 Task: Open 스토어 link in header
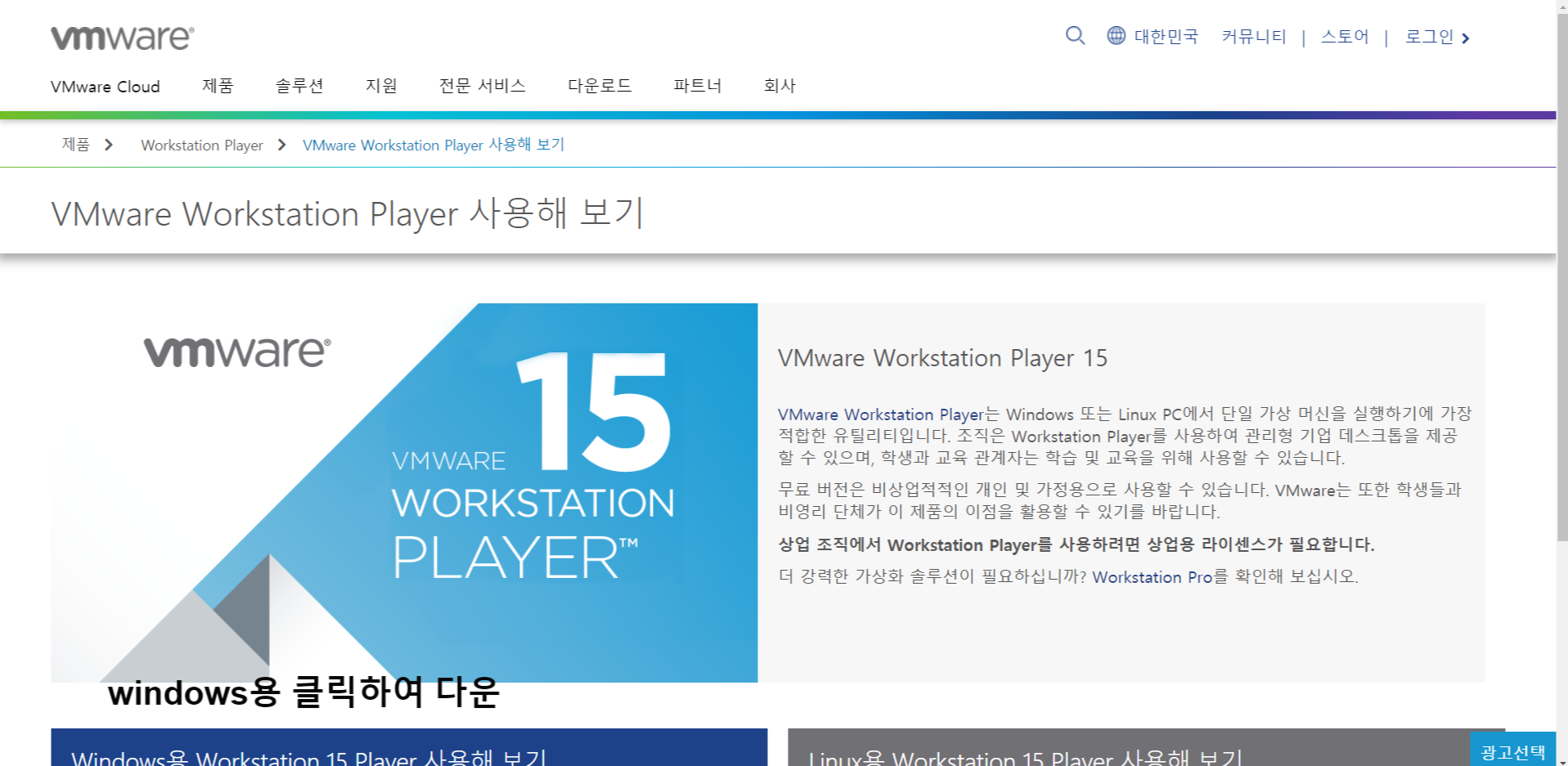tap(1345, 37)
